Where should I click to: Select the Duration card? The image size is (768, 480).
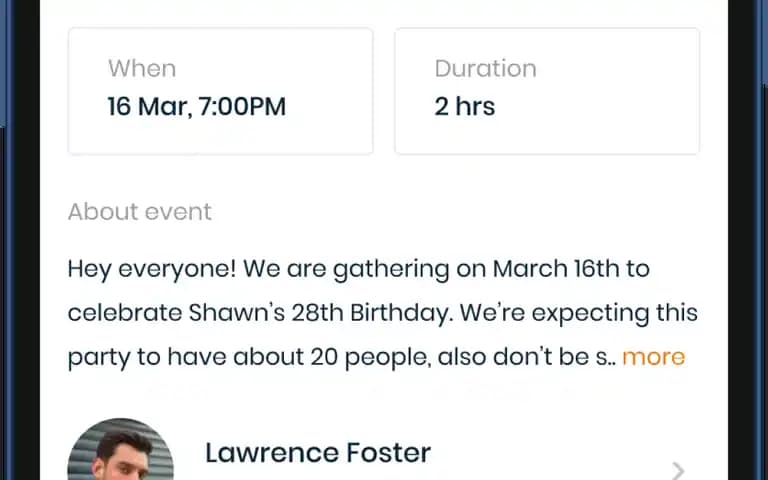(x=547, y=91)
